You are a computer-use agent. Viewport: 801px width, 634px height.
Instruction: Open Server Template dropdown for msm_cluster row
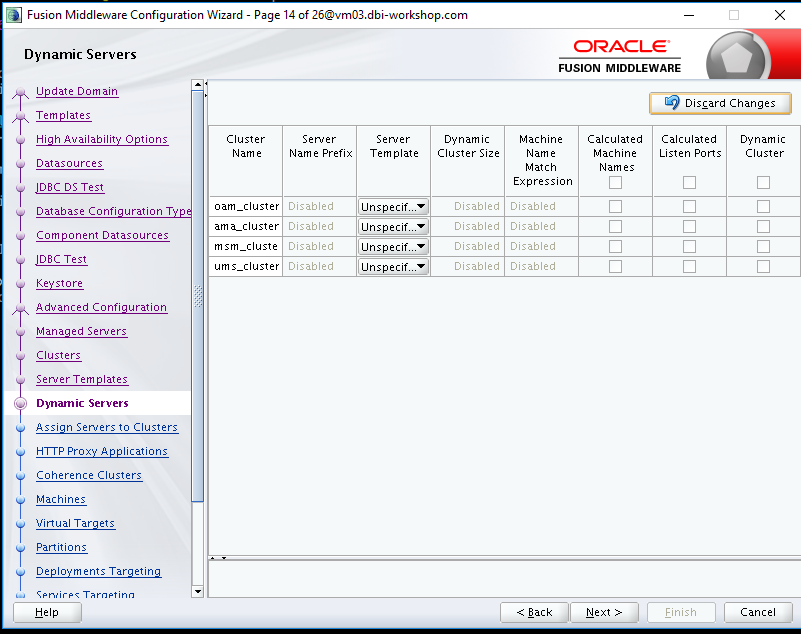click(x=393, y=246)
